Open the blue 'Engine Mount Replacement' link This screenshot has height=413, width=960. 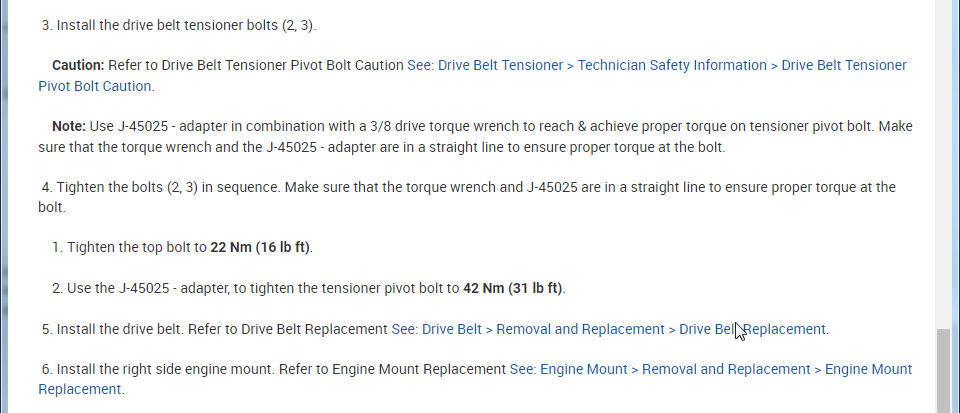868,369
